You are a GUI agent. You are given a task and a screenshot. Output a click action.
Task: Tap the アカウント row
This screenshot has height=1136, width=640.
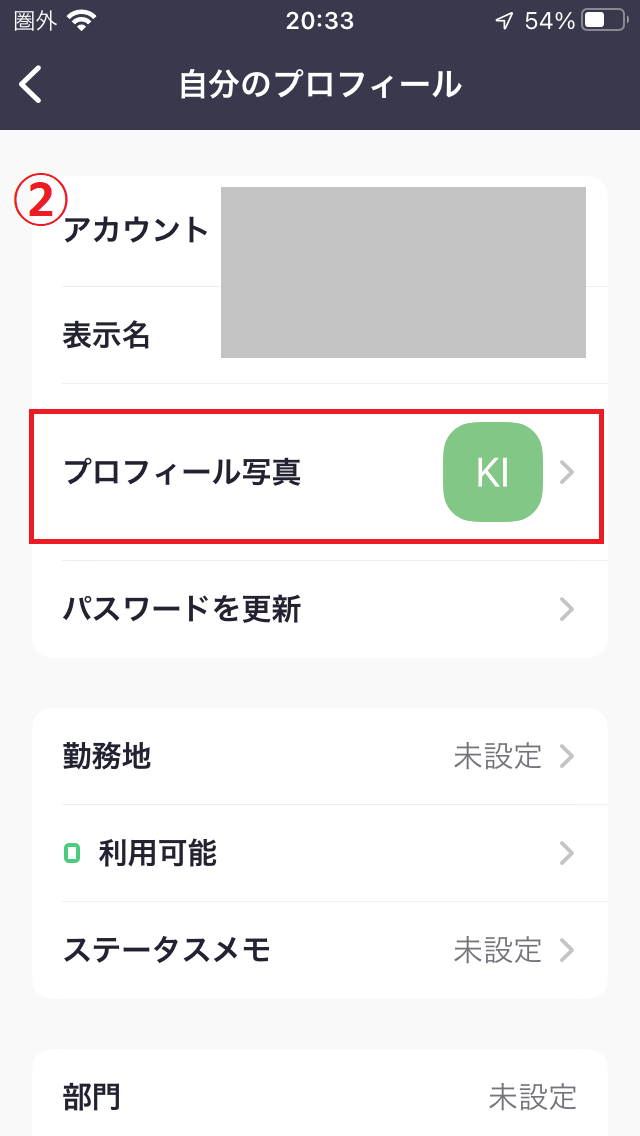click(136, 231)
